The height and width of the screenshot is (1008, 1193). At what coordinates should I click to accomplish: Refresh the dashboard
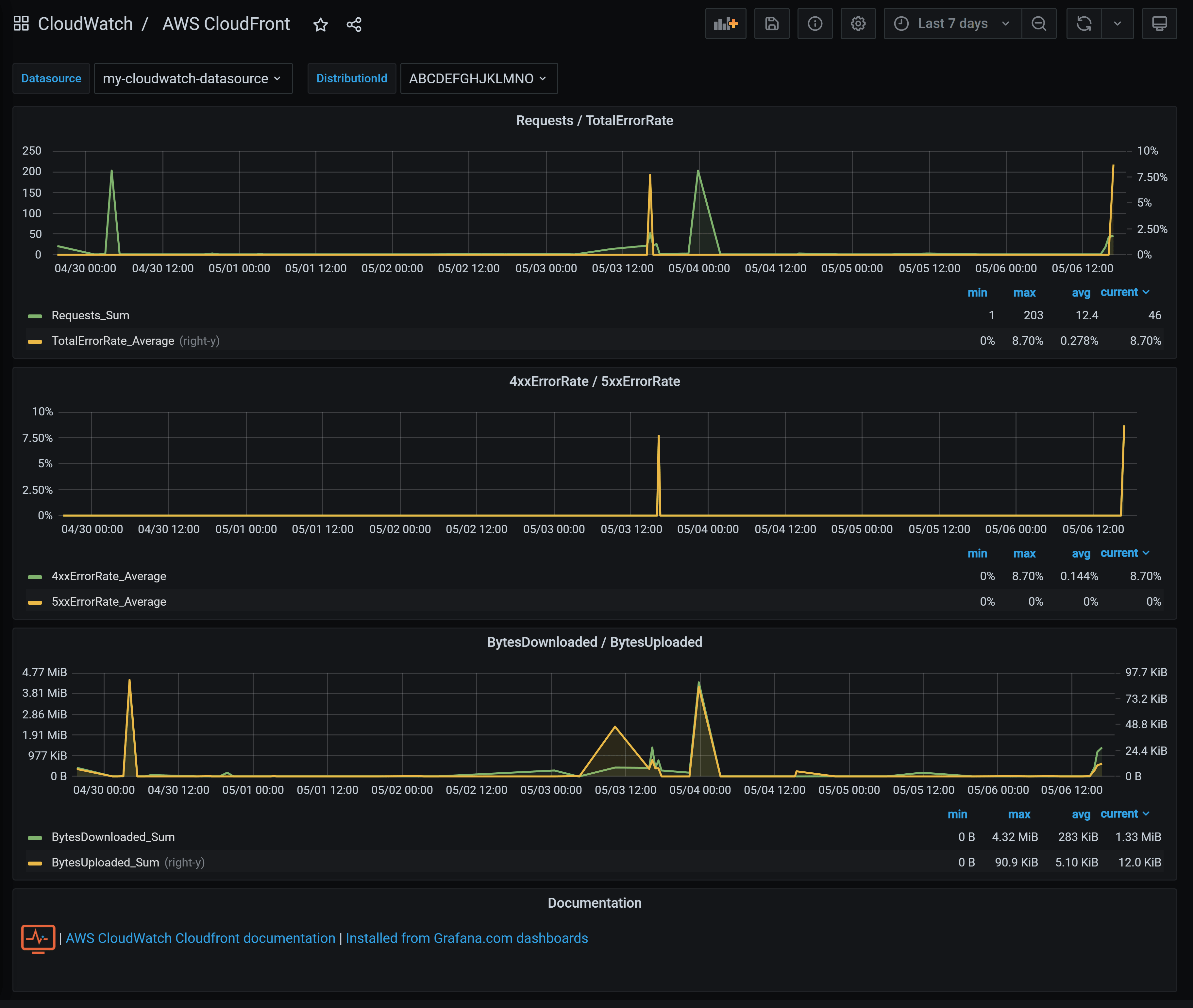point(1083,24)
